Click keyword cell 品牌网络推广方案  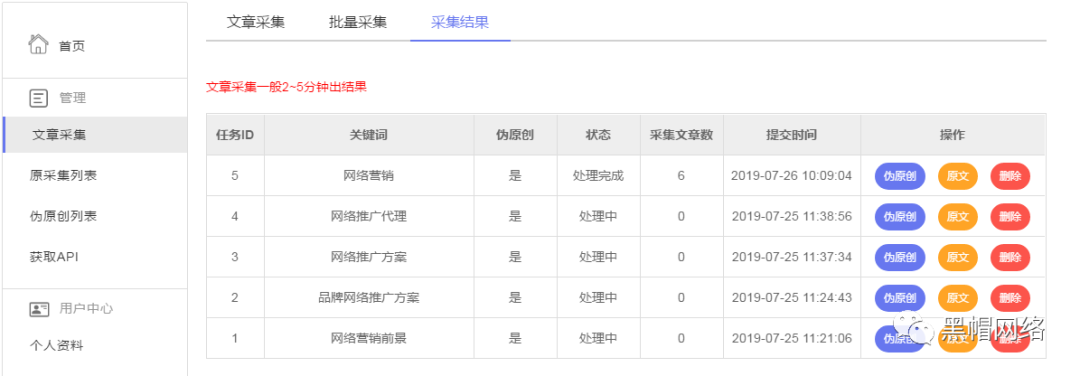368,298
